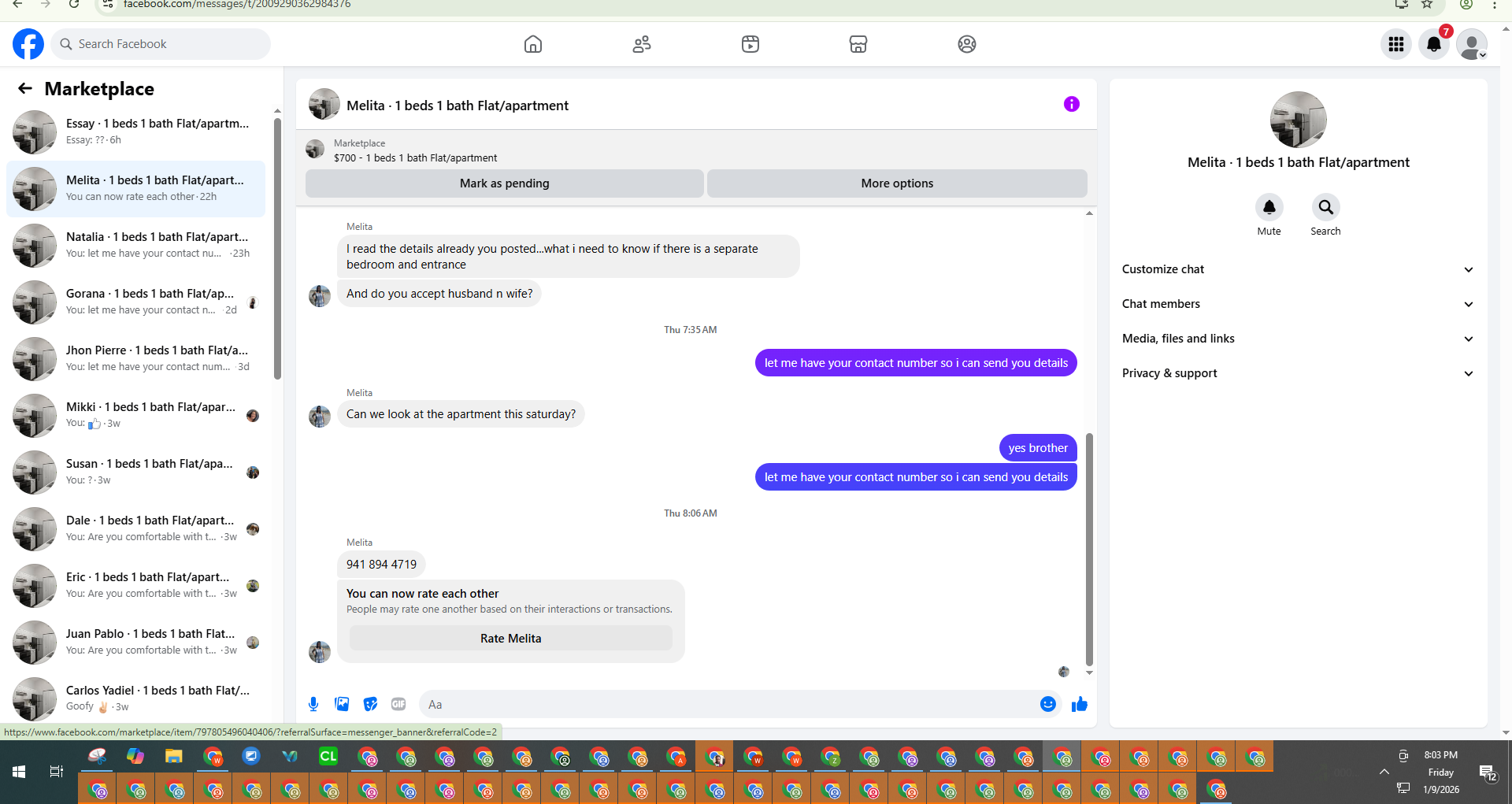
Task: Open File Explorer taskbar icon
Action: (x=174, y=757)
